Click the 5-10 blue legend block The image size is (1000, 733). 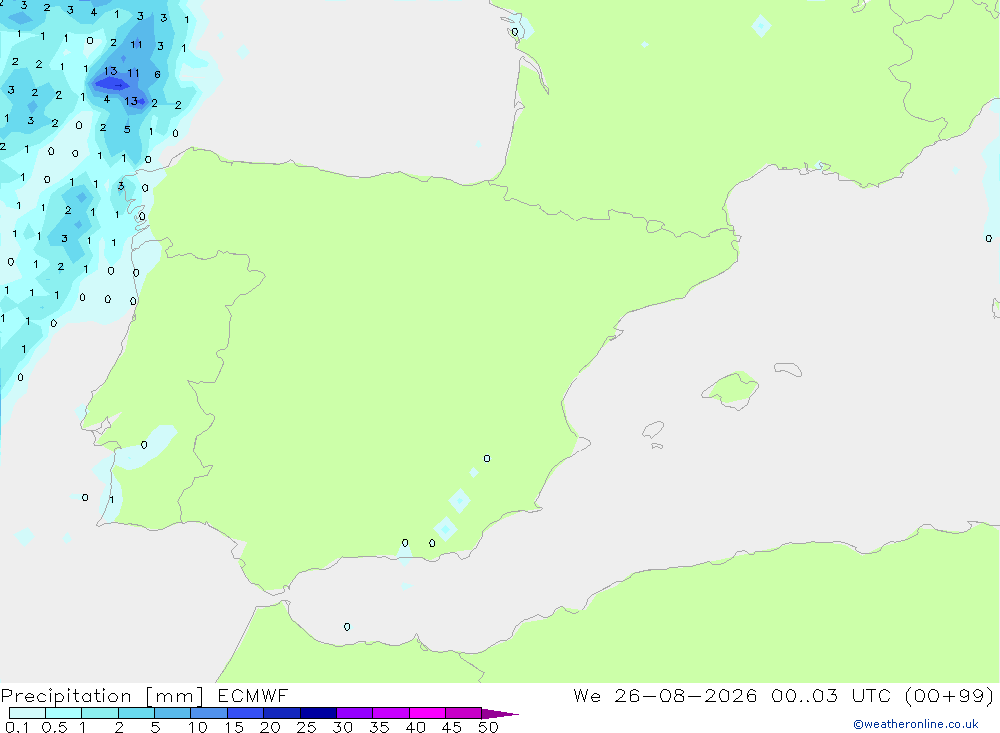pyautogui.click(x=173, y=713)
